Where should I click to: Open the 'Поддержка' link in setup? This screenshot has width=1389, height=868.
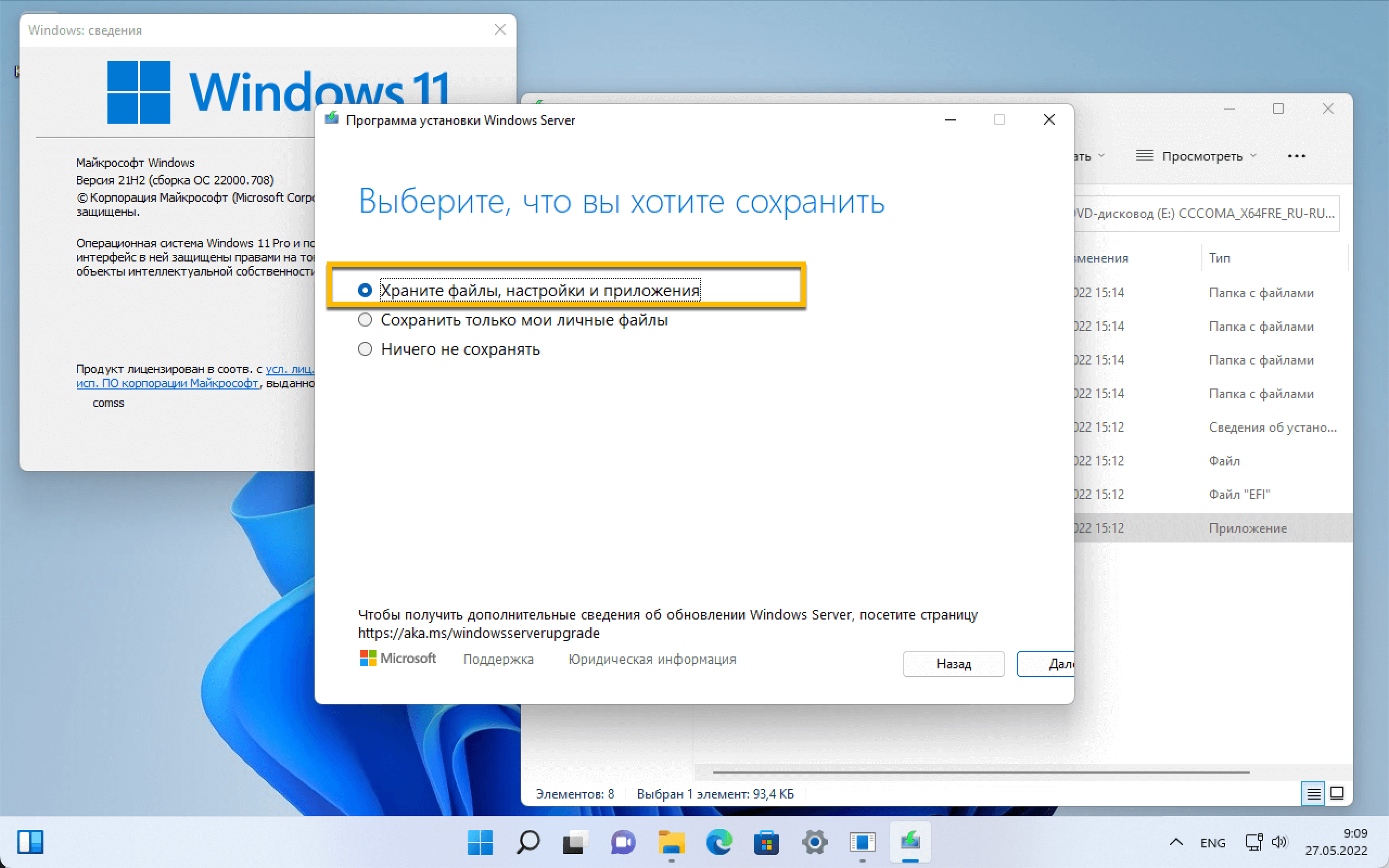[498, 660]
